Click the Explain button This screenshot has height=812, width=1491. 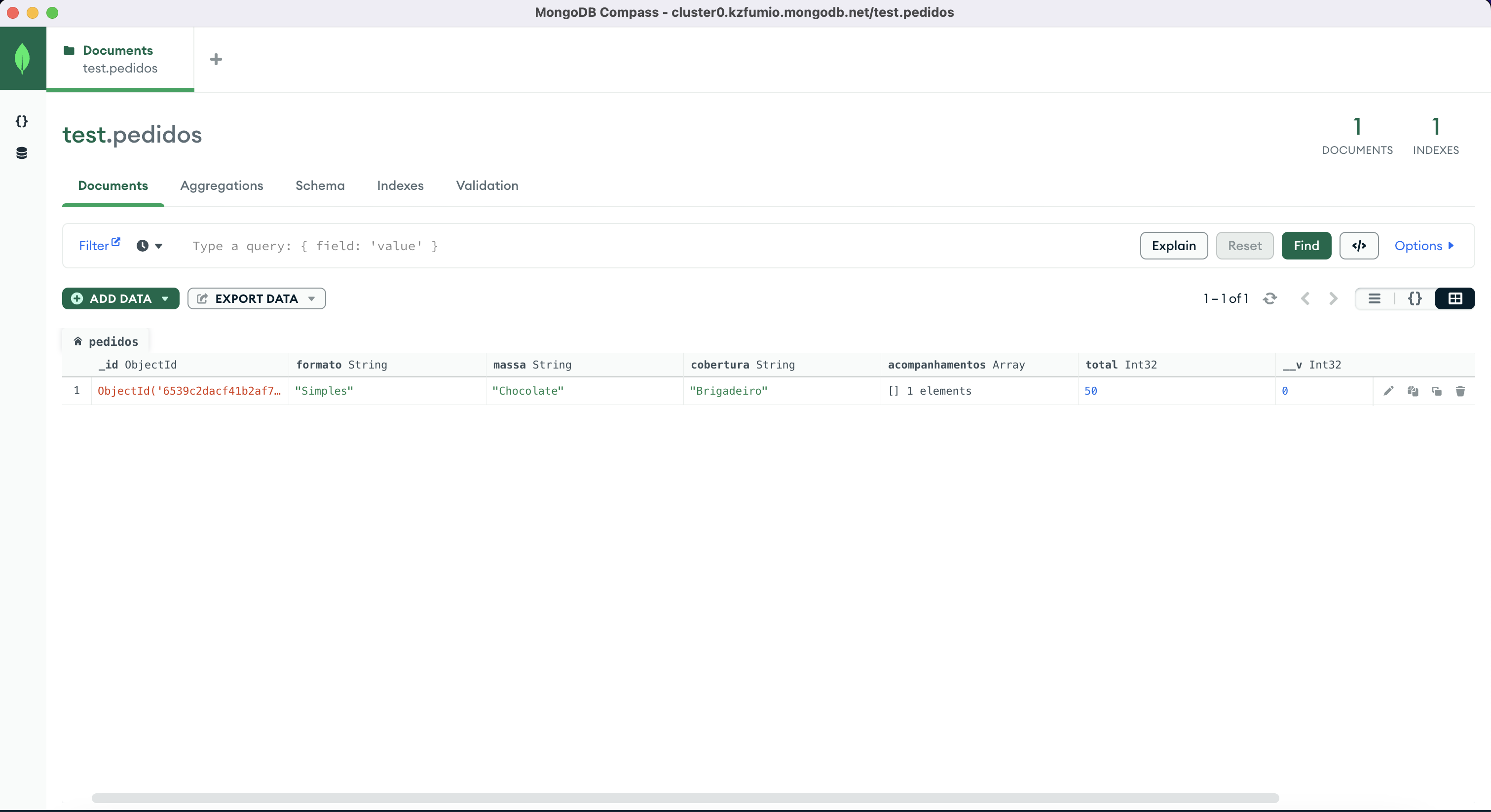click(x=1173, y=245)
